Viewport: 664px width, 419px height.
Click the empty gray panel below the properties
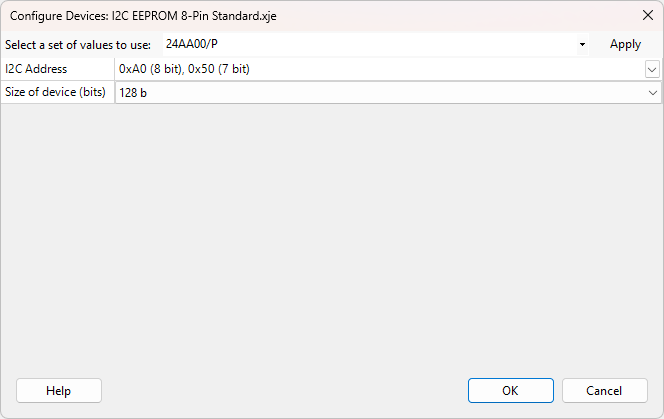pyautogui.click(x=330, y=230)
